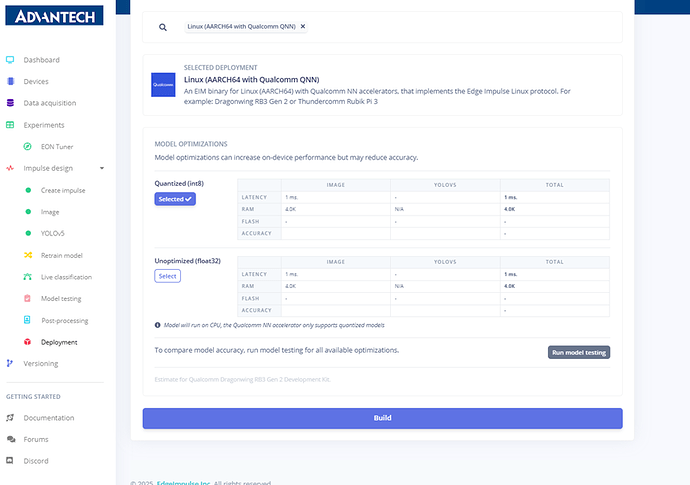Click the Quantized (int8) label
This screenshot has height=485, width=690.
pos(179,184)
